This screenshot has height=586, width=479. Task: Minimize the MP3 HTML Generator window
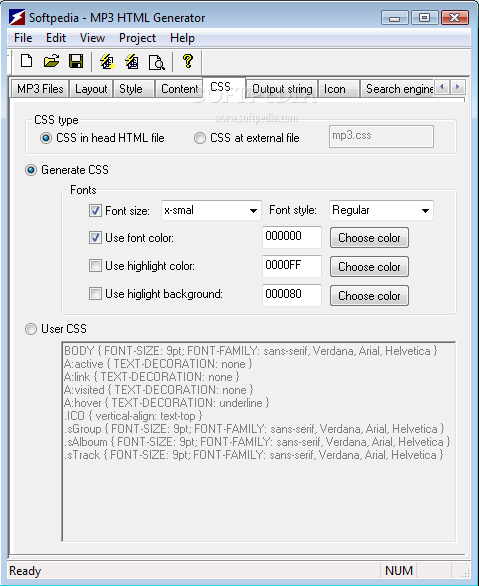(x=395, y=18)
